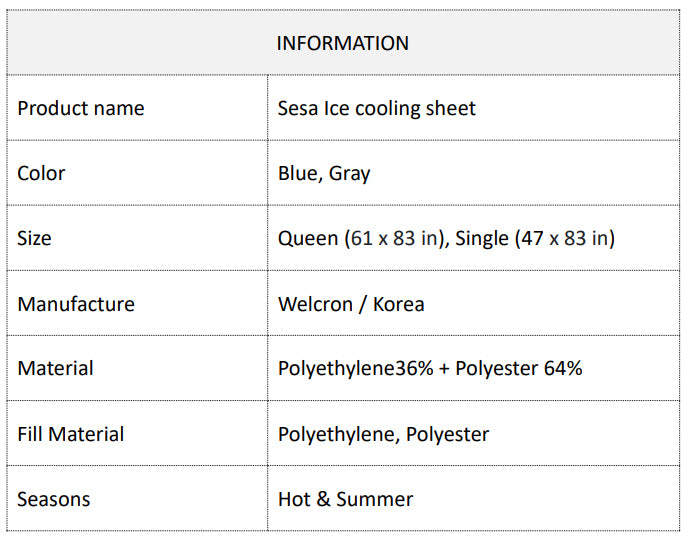Click the INFORMATION table header

point(342,43)
